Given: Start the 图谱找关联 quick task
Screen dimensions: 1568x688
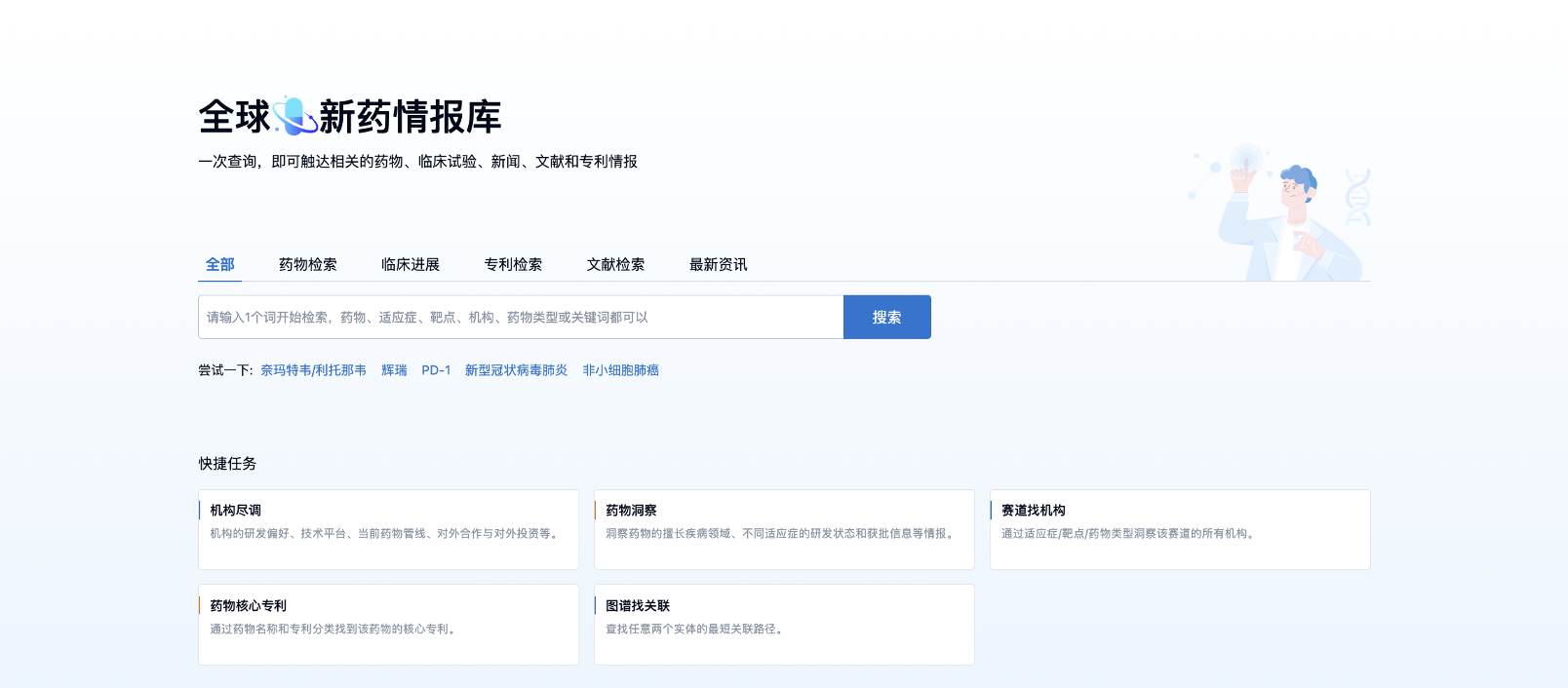Looking at the screenshot, I should coord(783,625).
